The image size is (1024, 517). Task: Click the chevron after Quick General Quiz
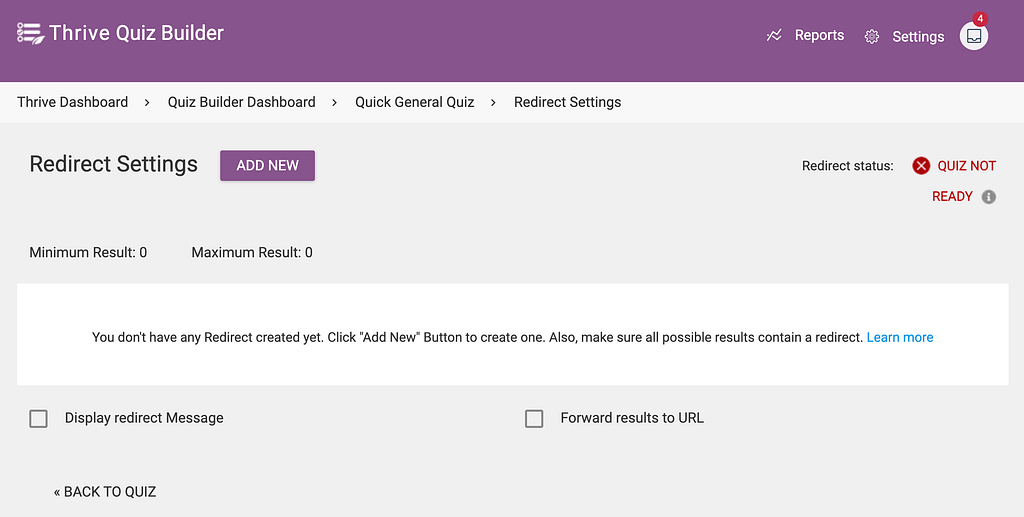pos(493,102)
